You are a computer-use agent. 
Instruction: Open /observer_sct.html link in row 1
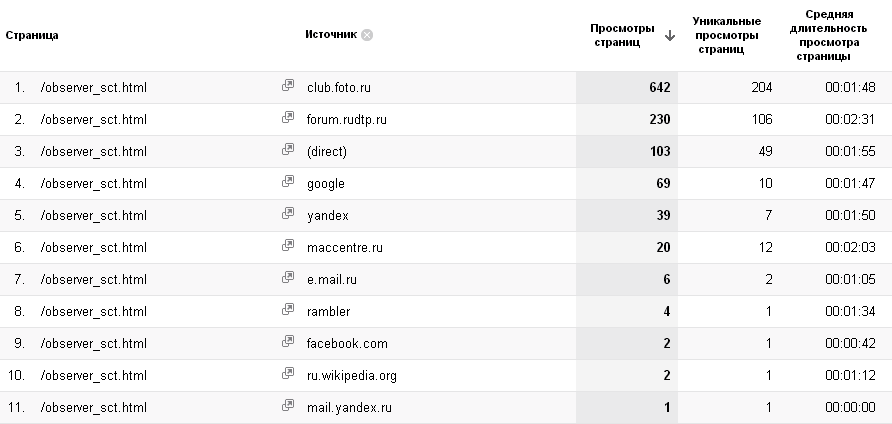pyautogui.click(x=94, y=88)
